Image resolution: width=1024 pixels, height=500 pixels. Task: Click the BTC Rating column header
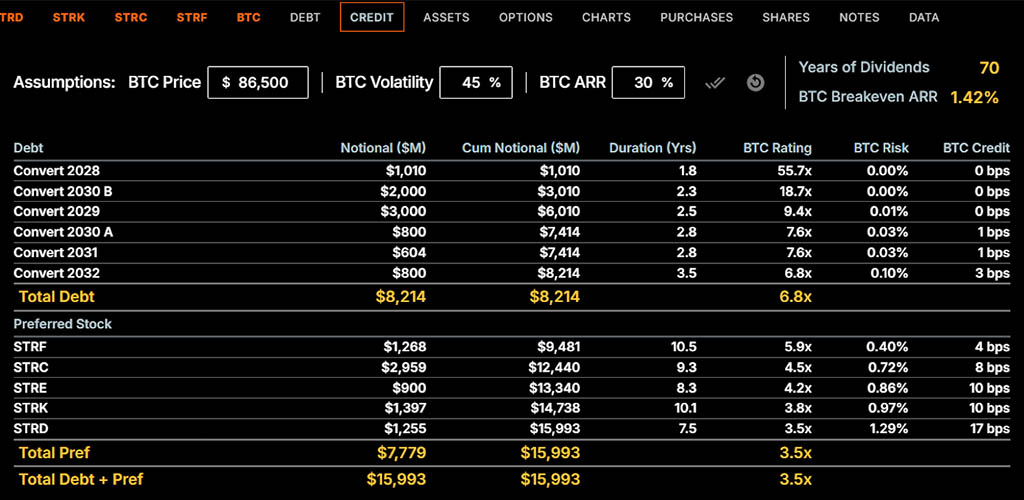[777, 148]
